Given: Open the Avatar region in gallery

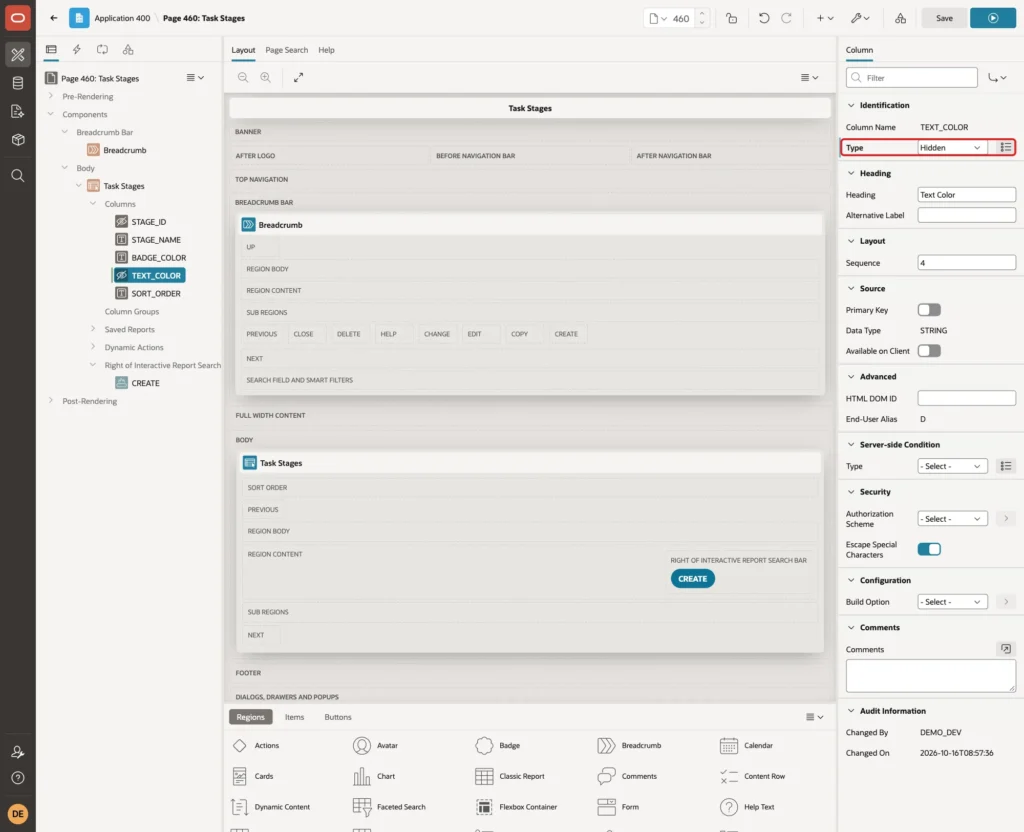Looking at the screenshot, I should 376,745.
